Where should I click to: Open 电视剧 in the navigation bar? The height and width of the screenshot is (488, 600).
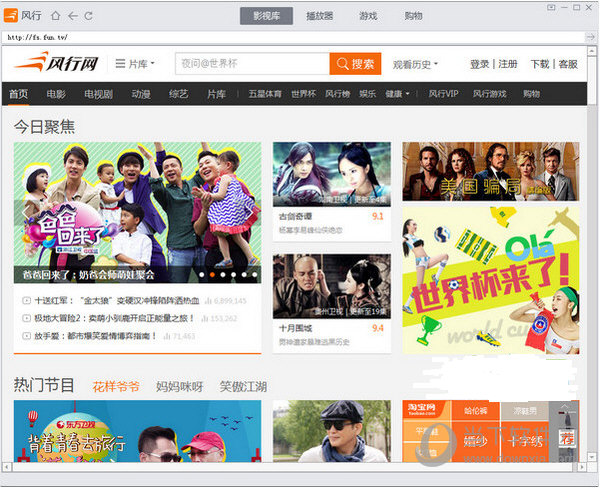point(98,94)
